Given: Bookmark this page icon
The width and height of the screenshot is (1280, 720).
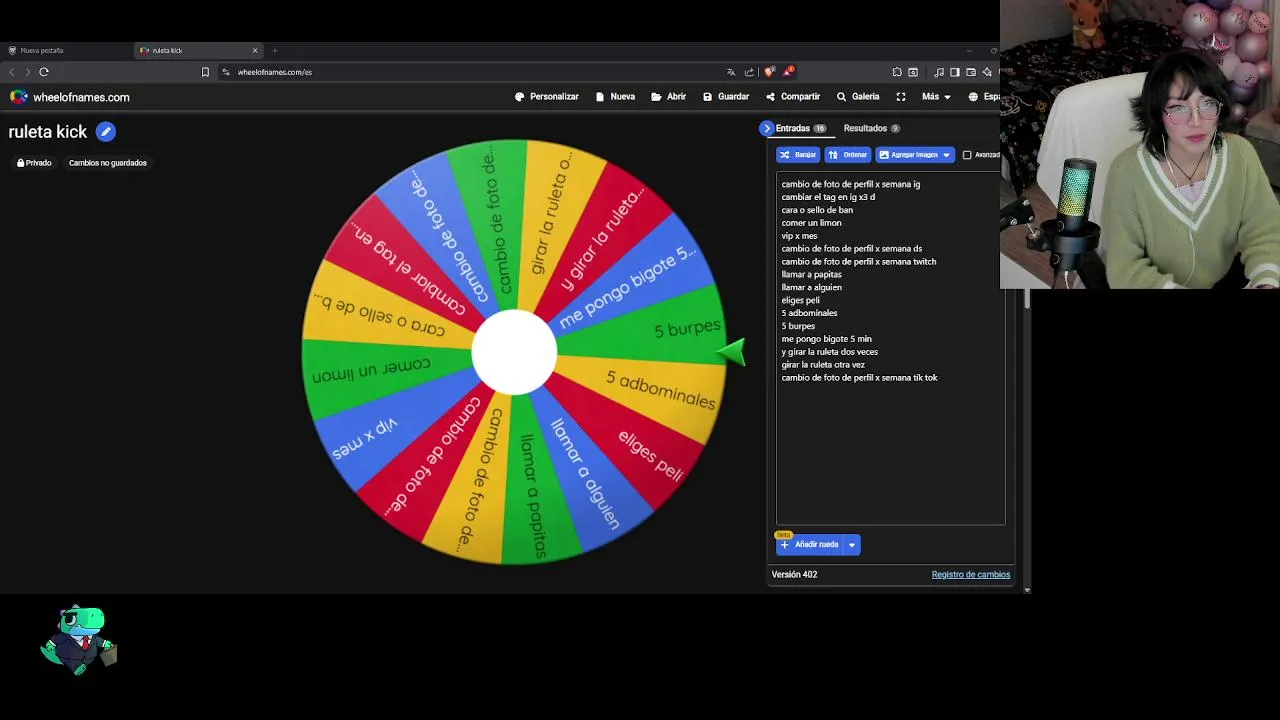Looking at the screenshot, I should pos(205,72).
